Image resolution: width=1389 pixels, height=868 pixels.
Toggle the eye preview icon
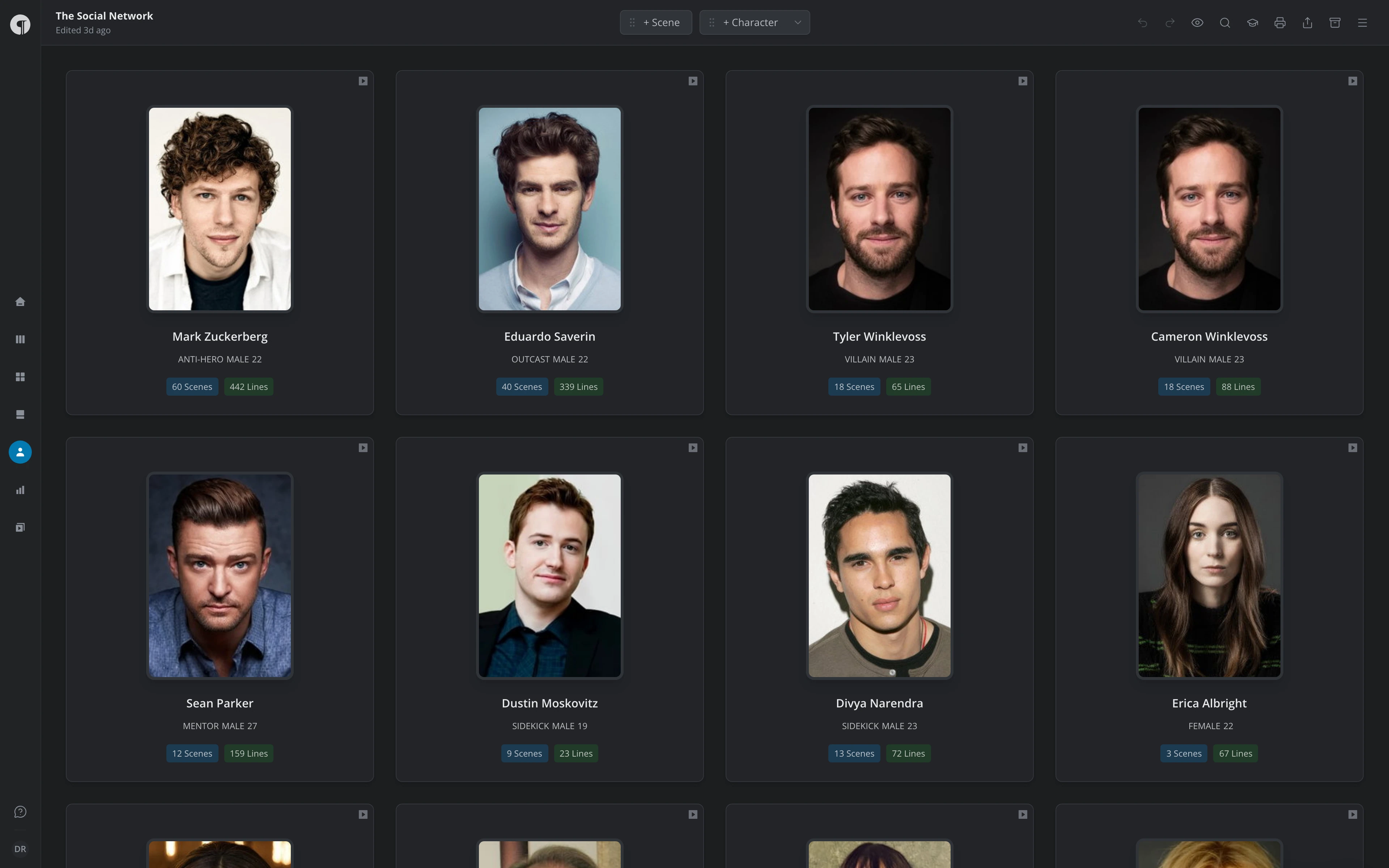click(x=1197, y=22)
